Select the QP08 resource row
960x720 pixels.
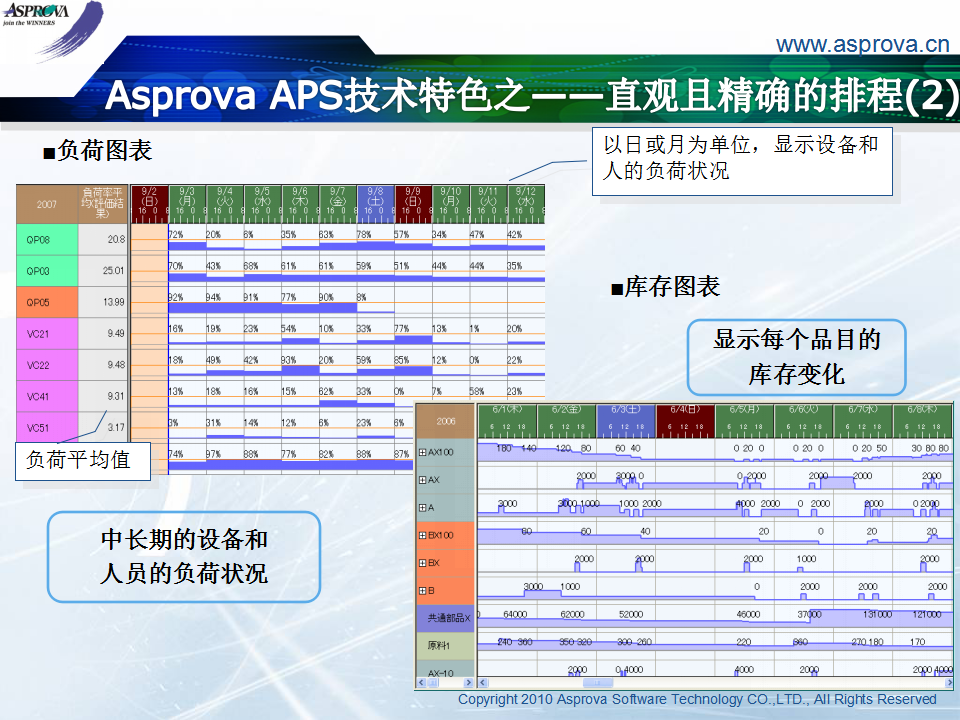[47, 239]
